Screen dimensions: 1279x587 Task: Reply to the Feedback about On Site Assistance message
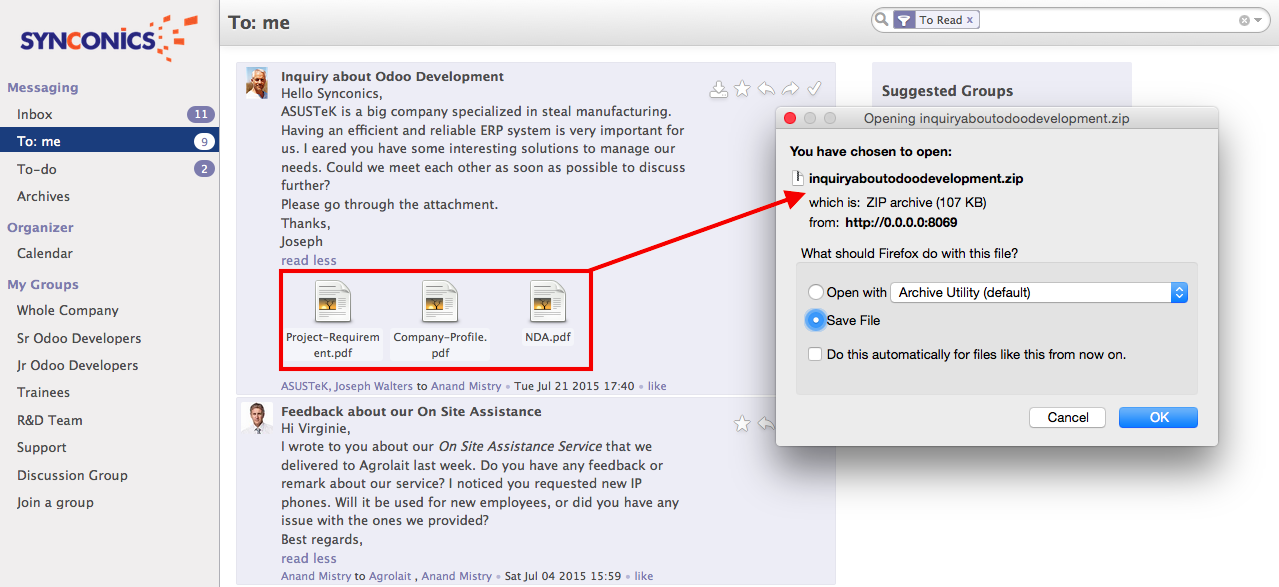[766, 424]
